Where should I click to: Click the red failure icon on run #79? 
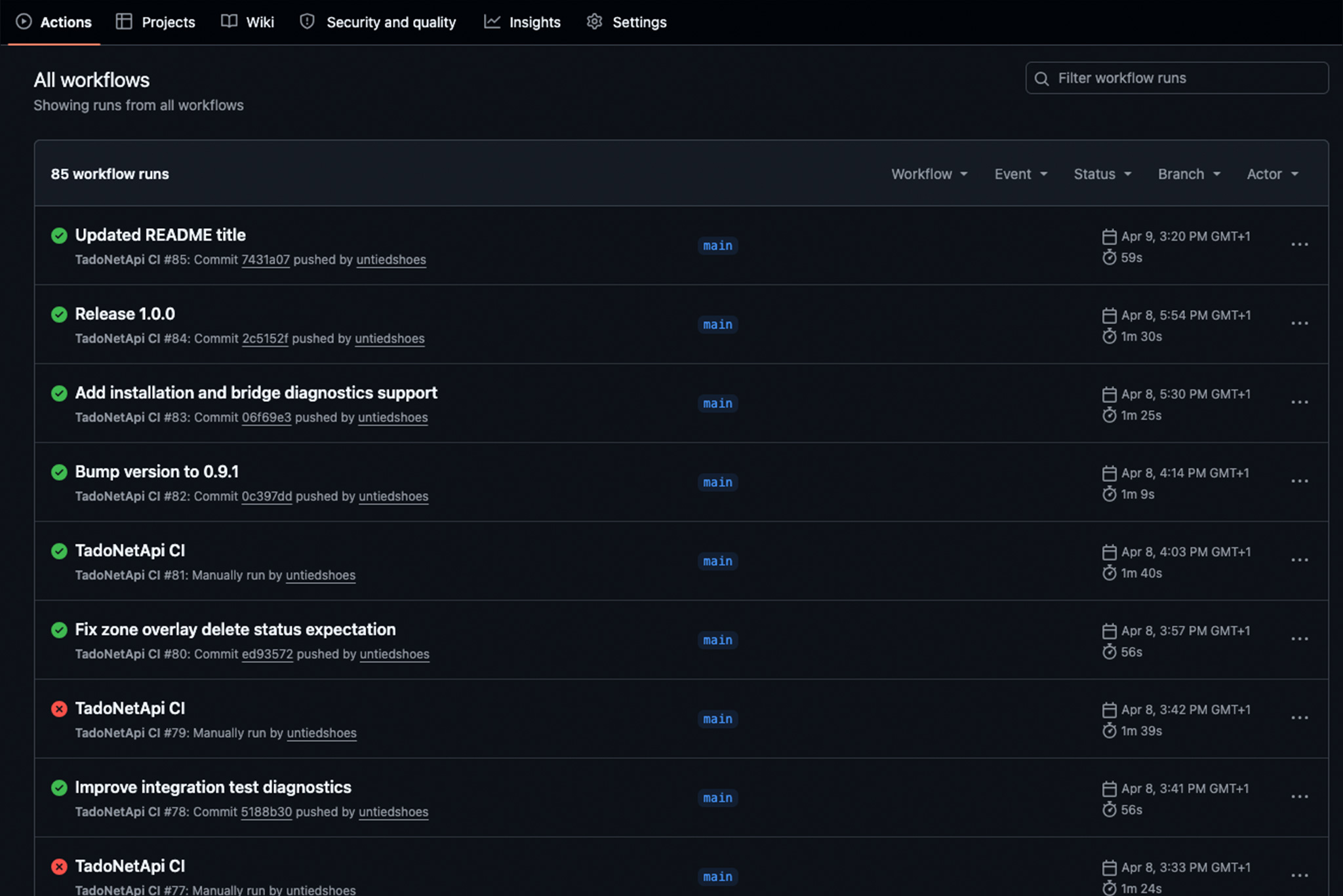(x=59, y=709)
